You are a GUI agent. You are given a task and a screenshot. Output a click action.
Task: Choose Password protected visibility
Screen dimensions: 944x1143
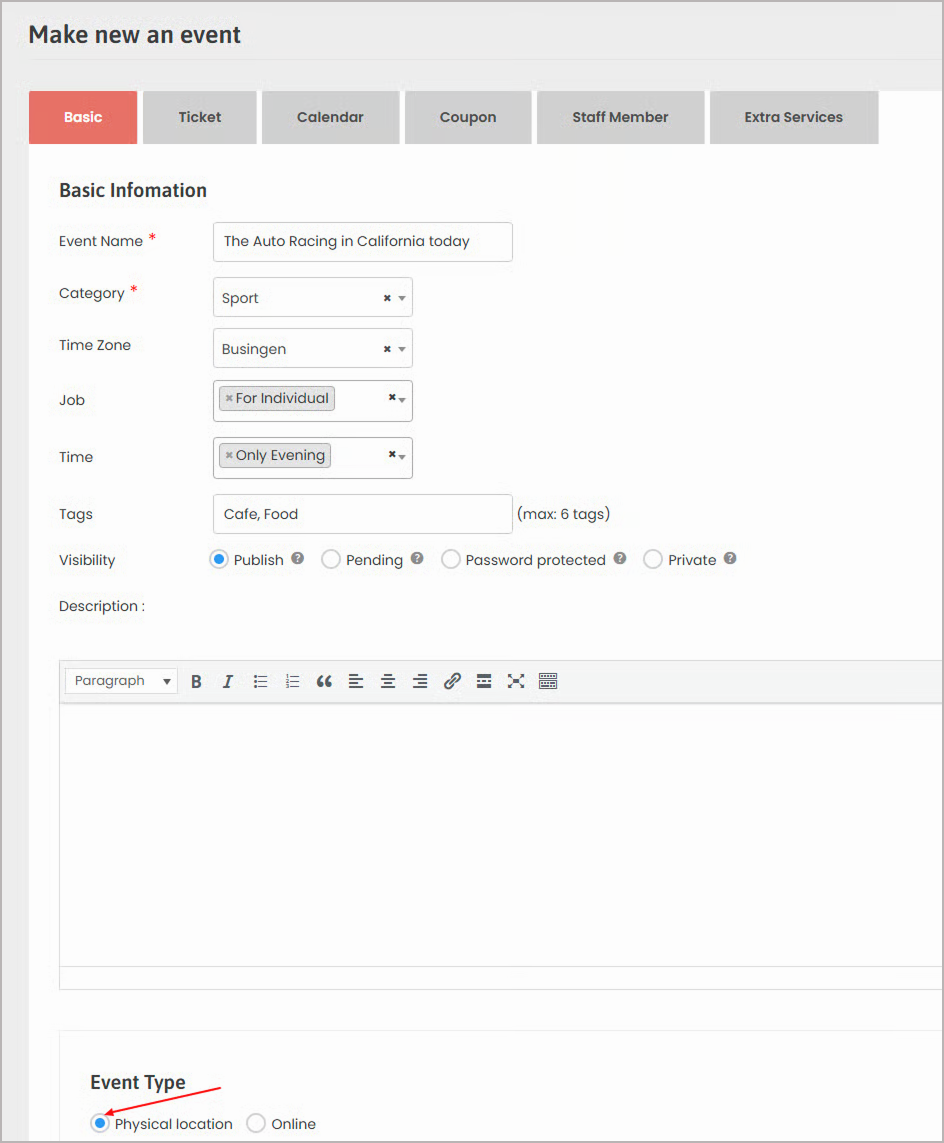coord(451,560)
